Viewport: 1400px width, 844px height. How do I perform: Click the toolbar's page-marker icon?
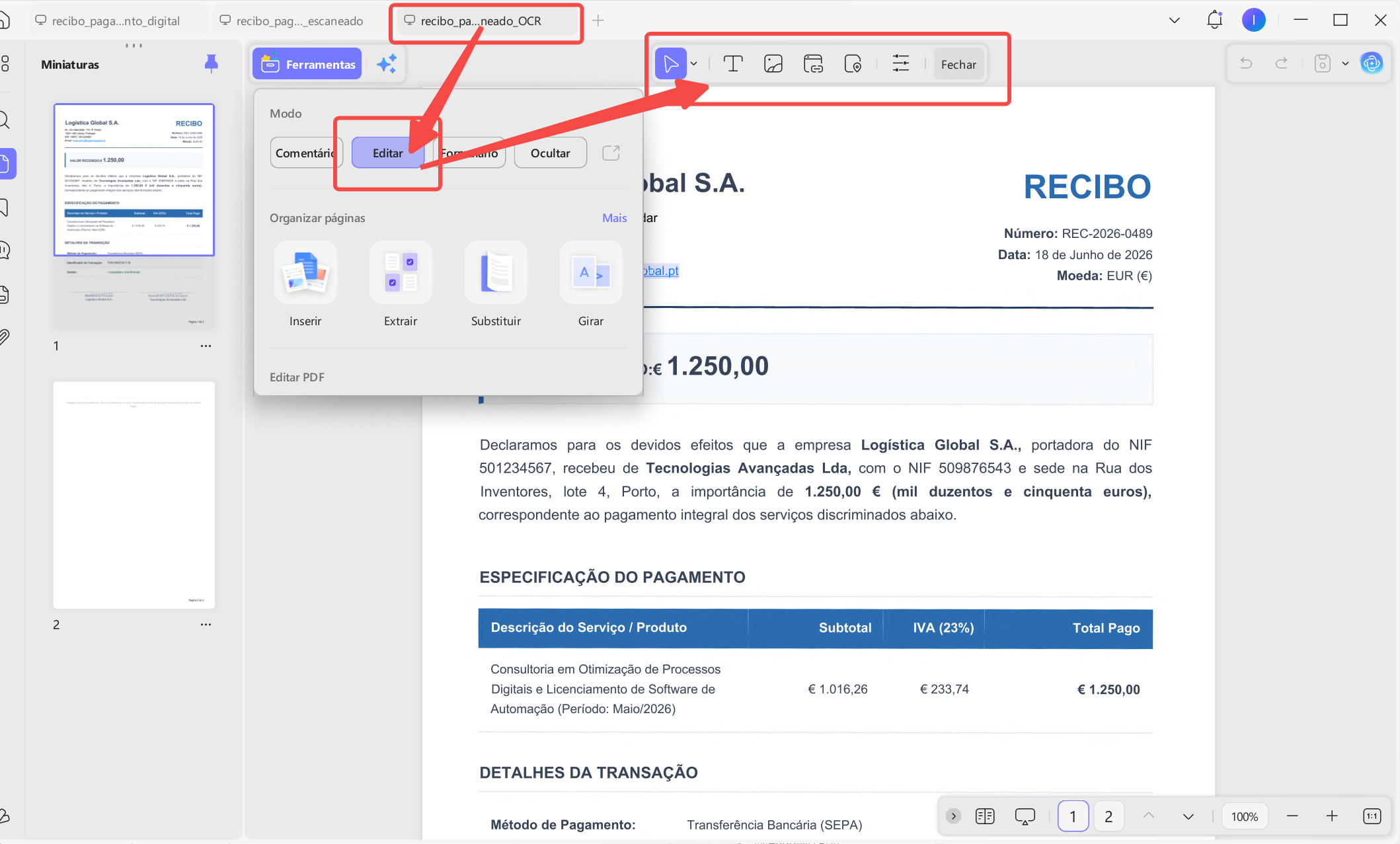(x=853, y=64)
